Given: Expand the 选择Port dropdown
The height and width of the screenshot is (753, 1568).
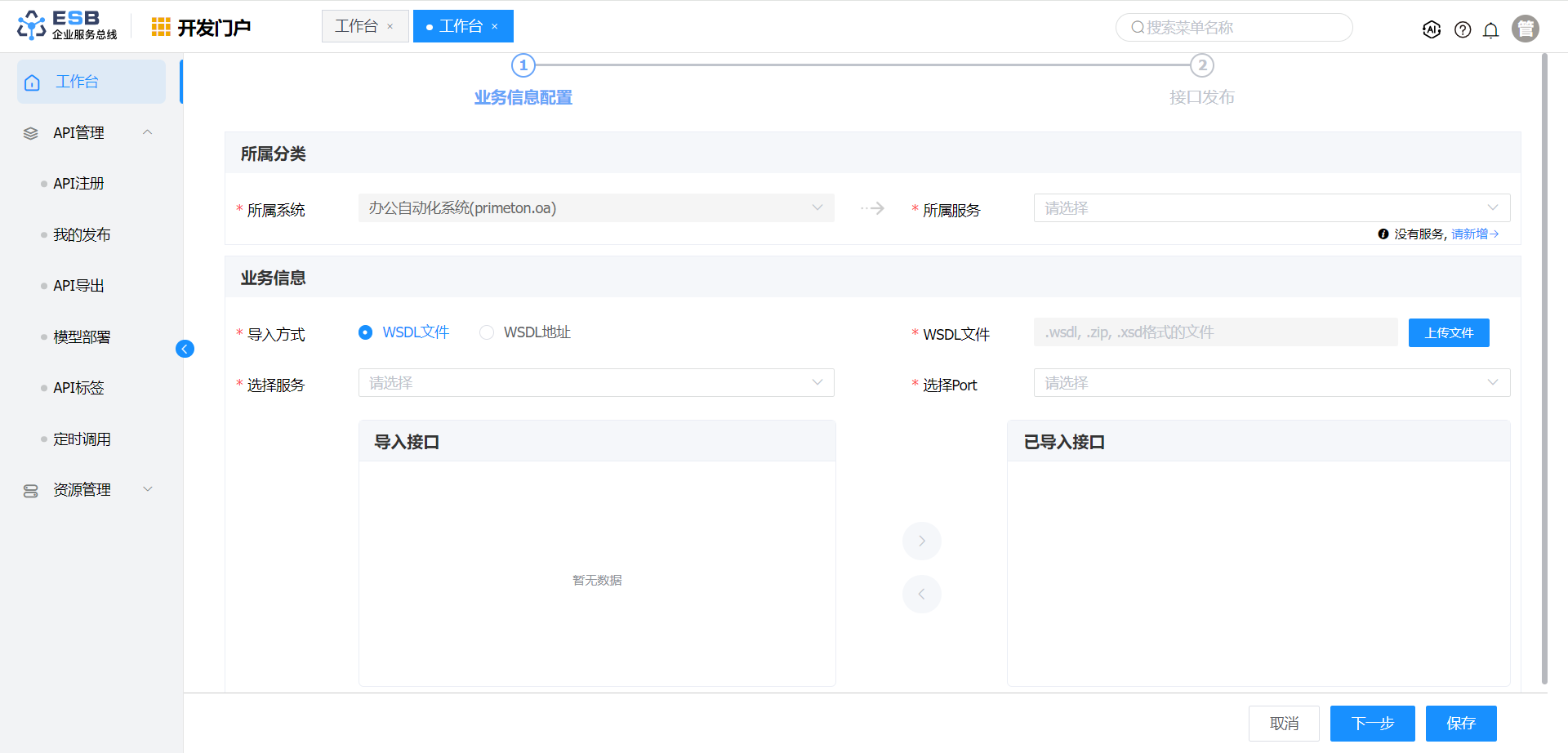Looking at the screenshot, I should (x=1271, y=383).
